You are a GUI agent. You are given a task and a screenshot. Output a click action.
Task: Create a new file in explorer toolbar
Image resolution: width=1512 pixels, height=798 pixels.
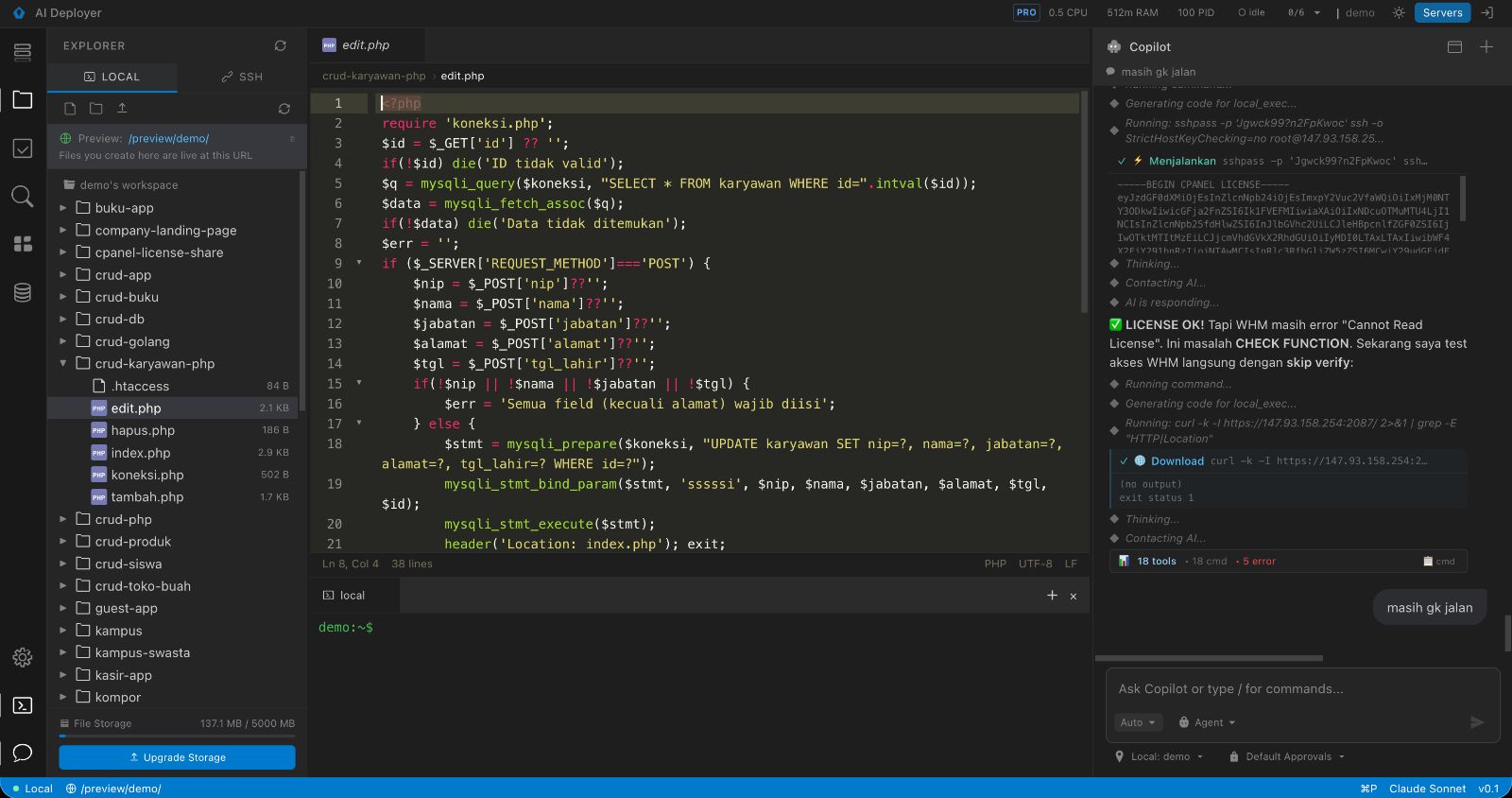click(x=70, y=109)
